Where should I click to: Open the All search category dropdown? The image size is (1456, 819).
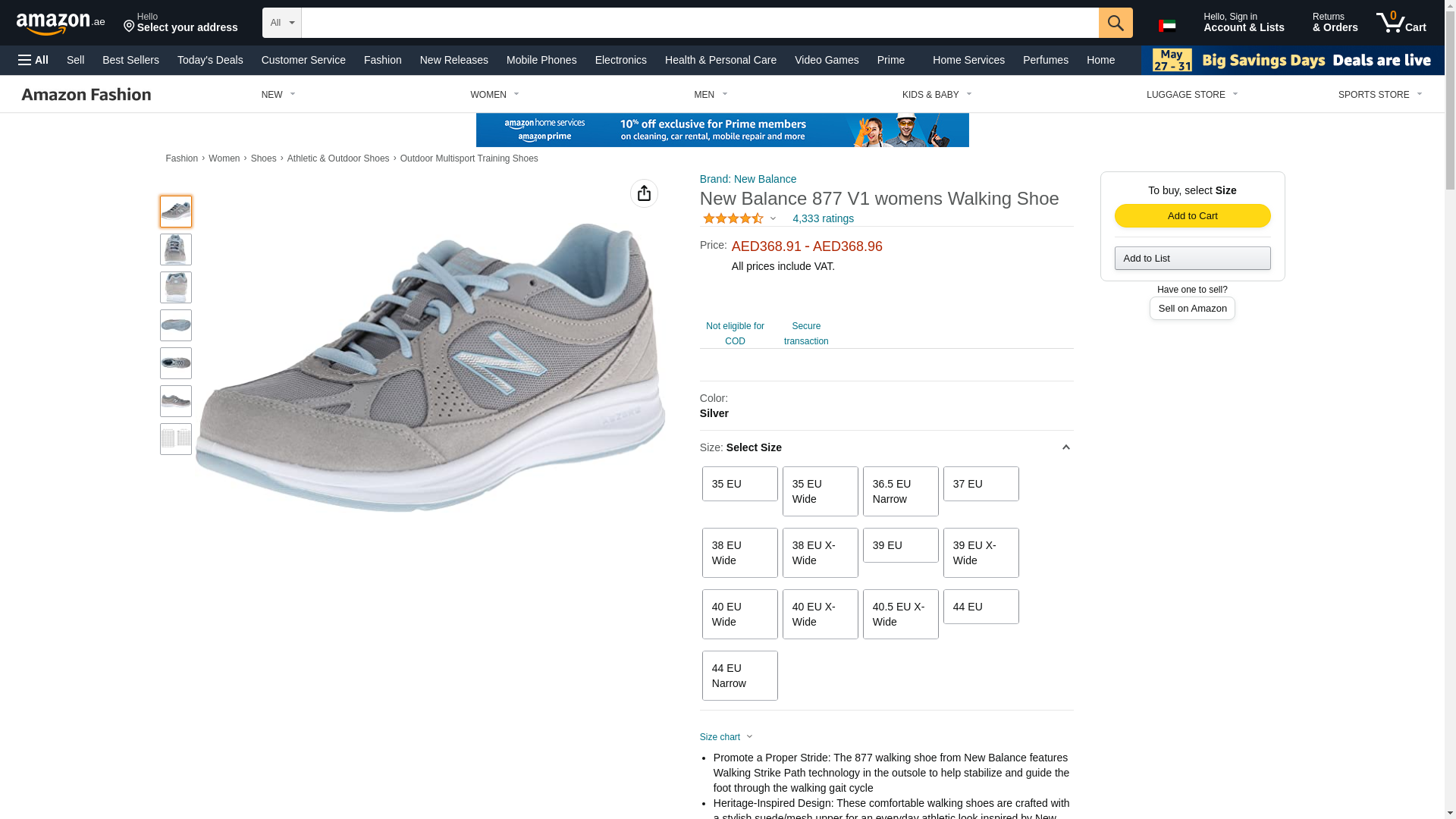pos(281,23)
